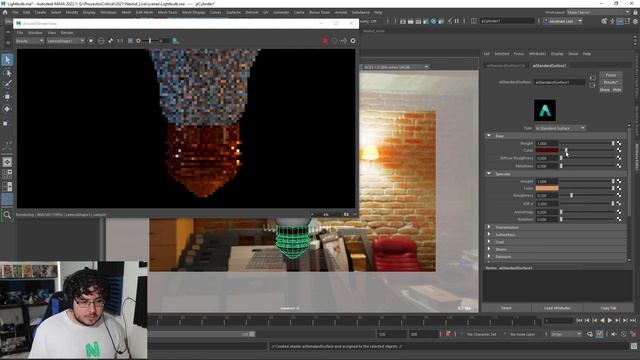Collapse the Base section
Image resolution: width=640 pixels, height=360 pixels.
coord(489,136)
